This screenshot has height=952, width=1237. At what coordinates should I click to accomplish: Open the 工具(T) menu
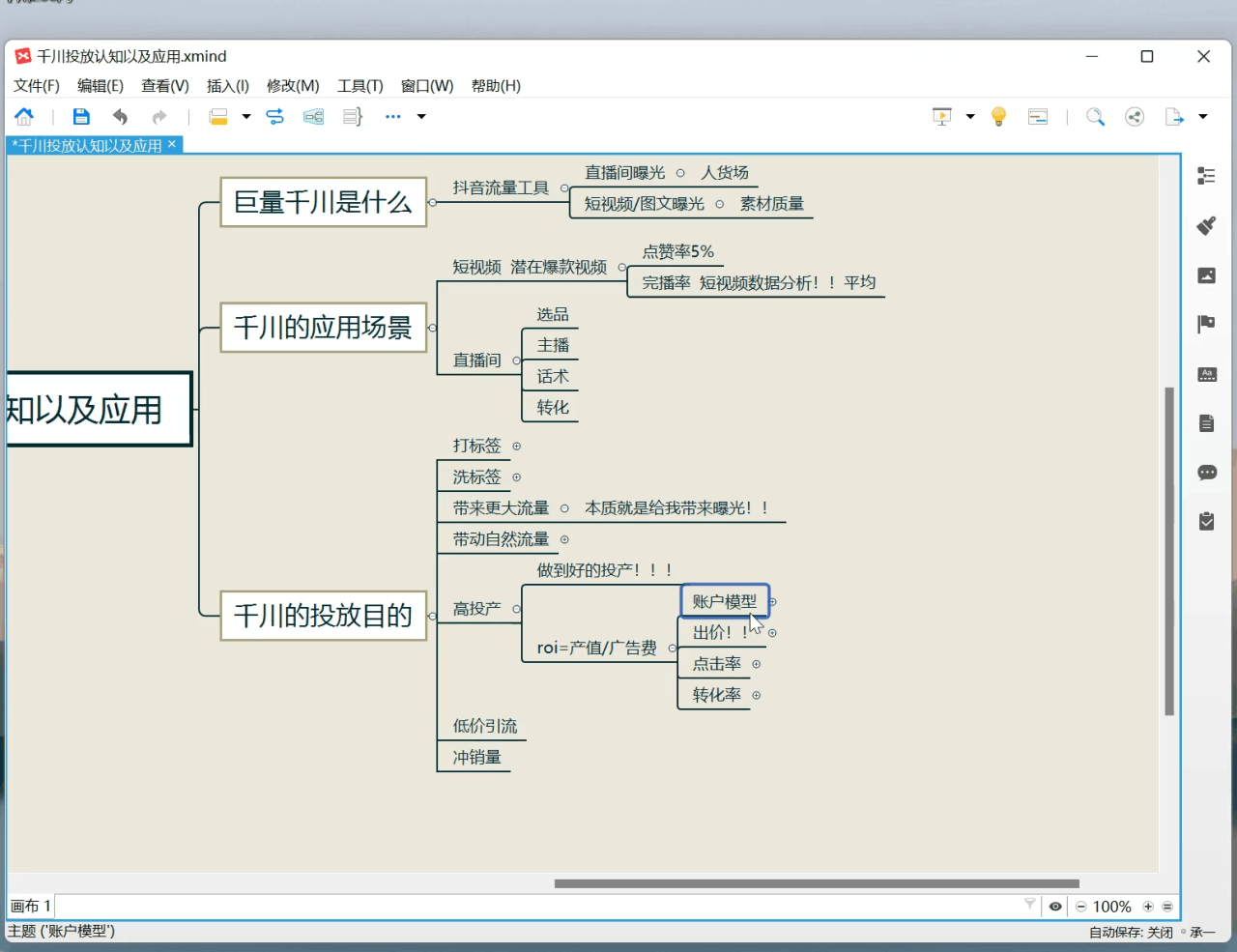tap(360, 86)
